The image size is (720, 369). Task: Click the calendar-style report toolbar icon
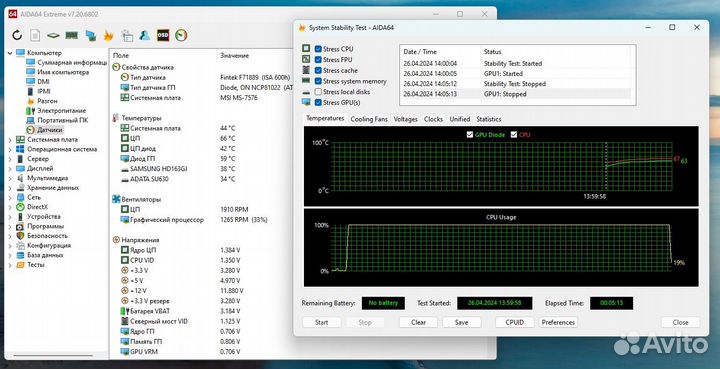tap(127, 35)
